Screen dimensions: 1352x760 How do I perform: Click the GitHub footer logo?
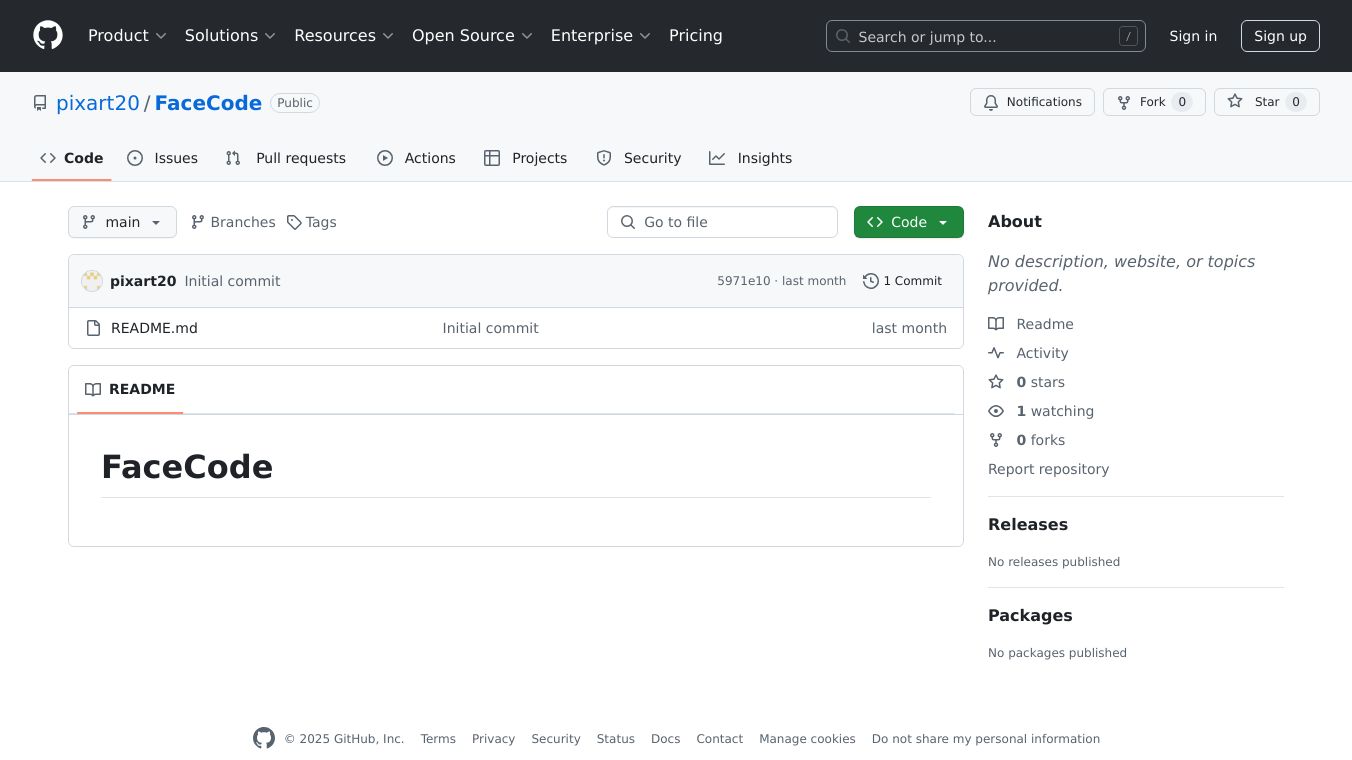click(x=264, y=739)
